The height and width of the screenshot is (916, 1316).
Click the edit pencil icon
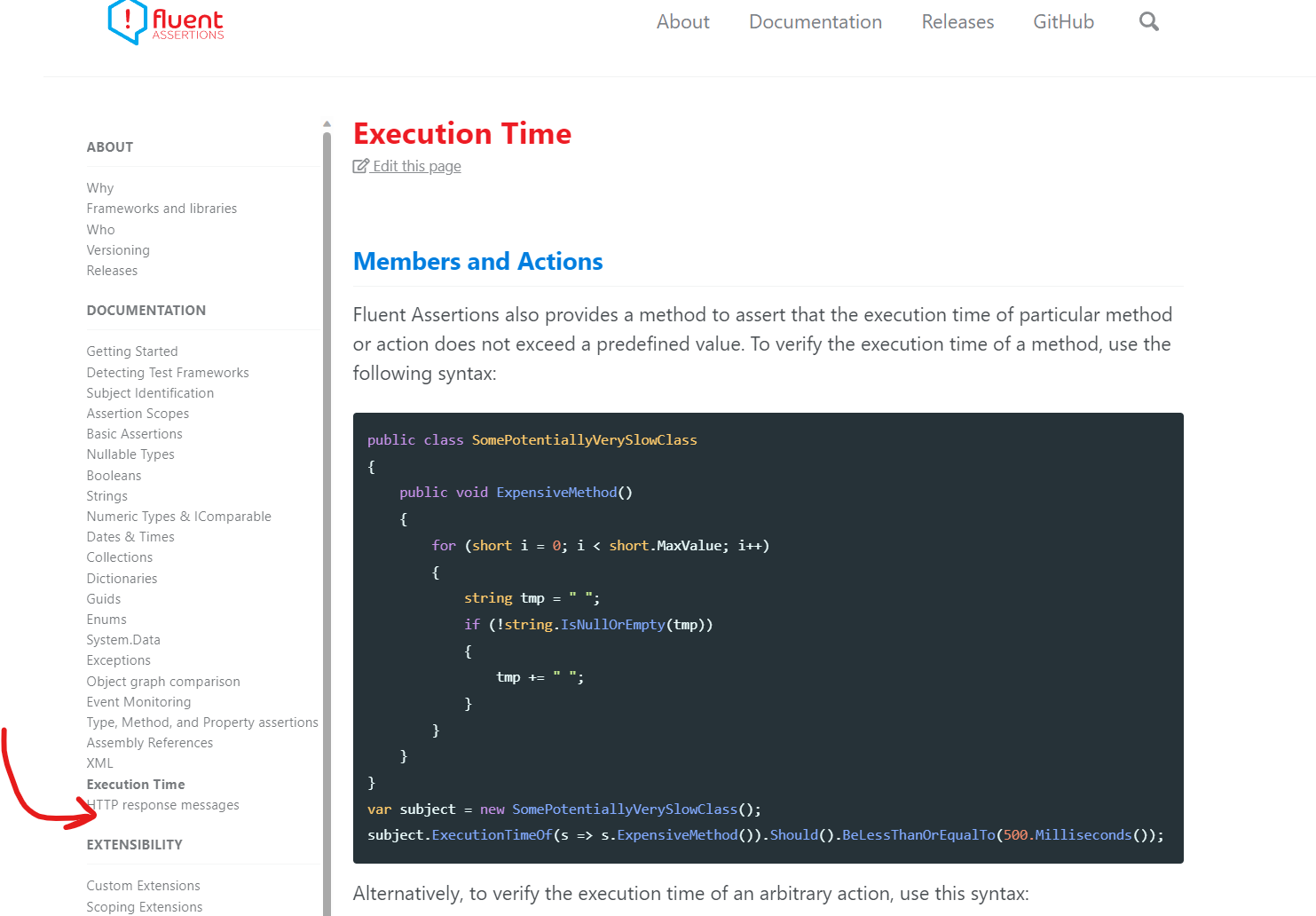point(360,165)
